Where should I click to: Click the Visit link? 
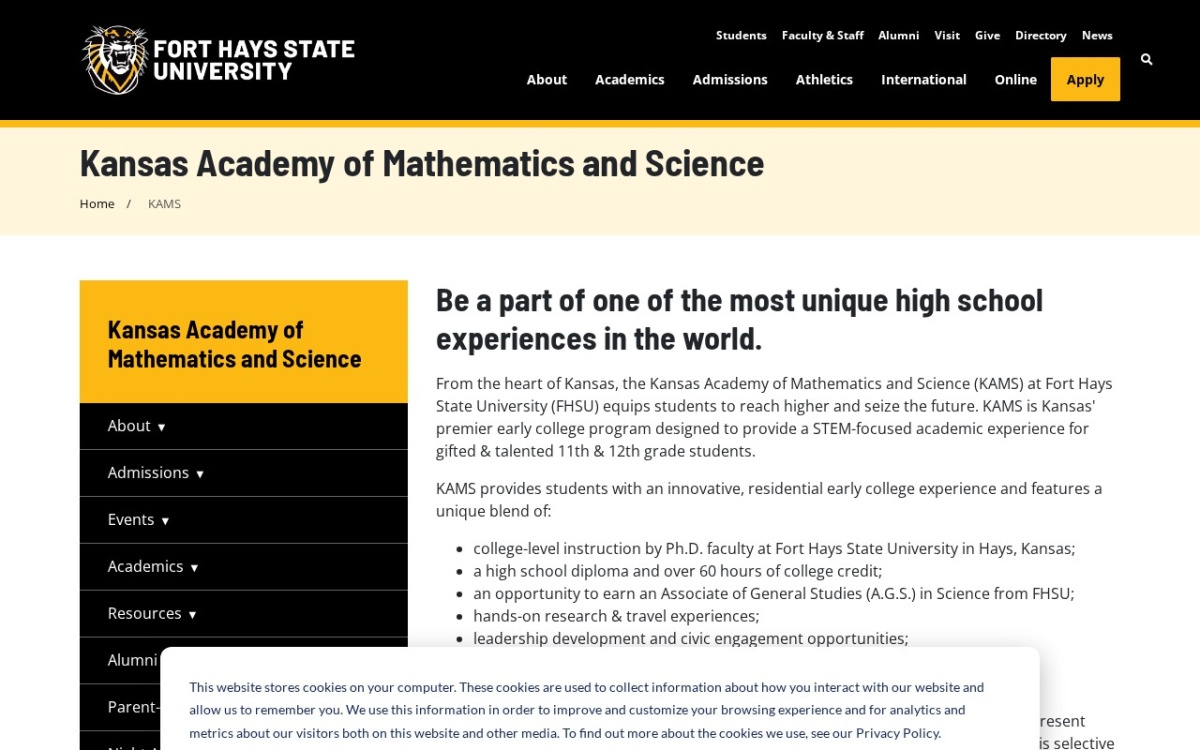(x=947, y=35)
